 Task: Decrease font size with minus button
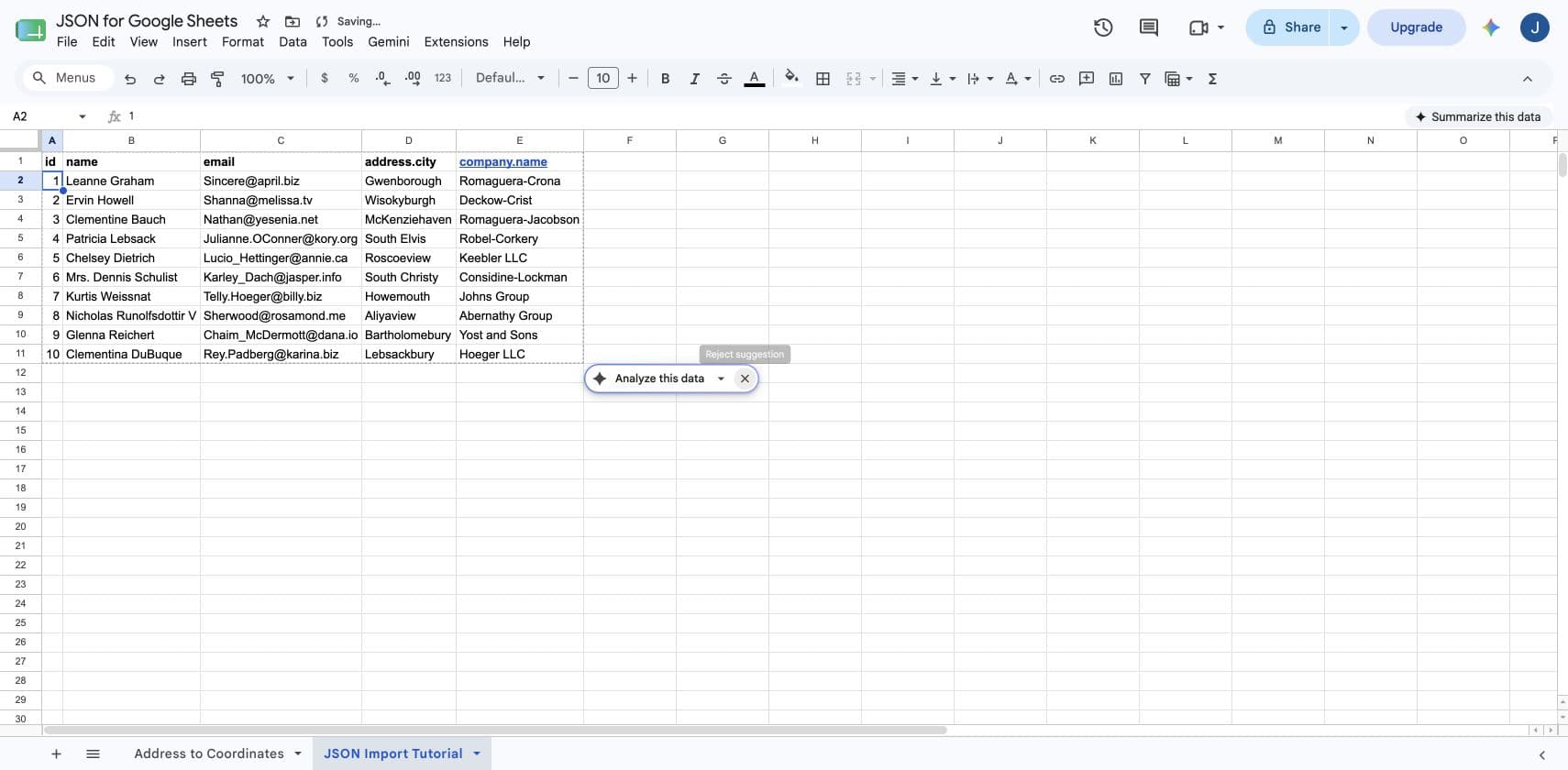click(573, 79)
